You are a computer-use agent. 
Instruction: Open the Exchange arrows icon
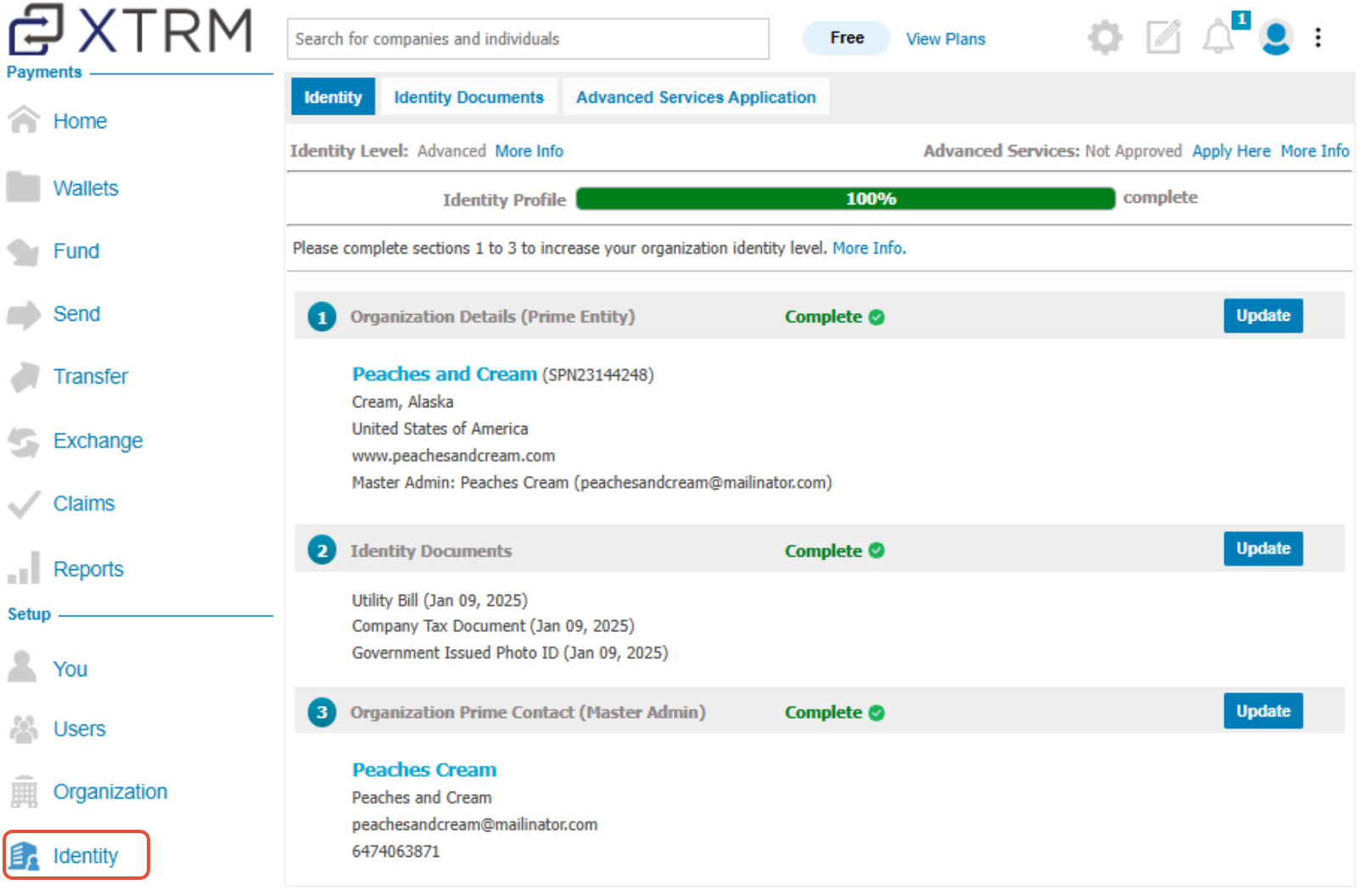[x=24, y=441]
